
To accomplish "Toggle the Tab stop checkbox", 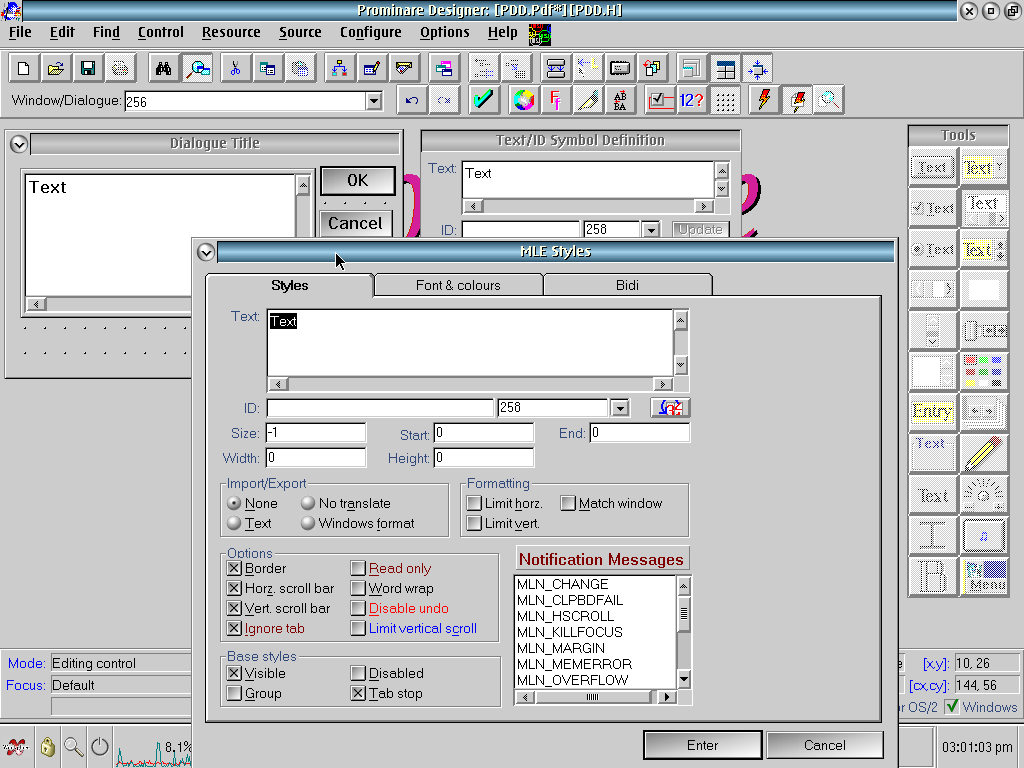I will (x=358, y=694).
